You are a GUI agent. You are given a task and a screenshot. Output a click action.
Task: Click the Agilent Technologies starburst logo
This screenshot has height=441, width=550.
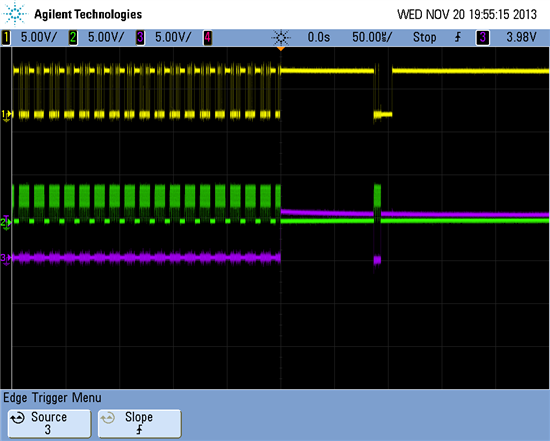[x=15, y=14]
